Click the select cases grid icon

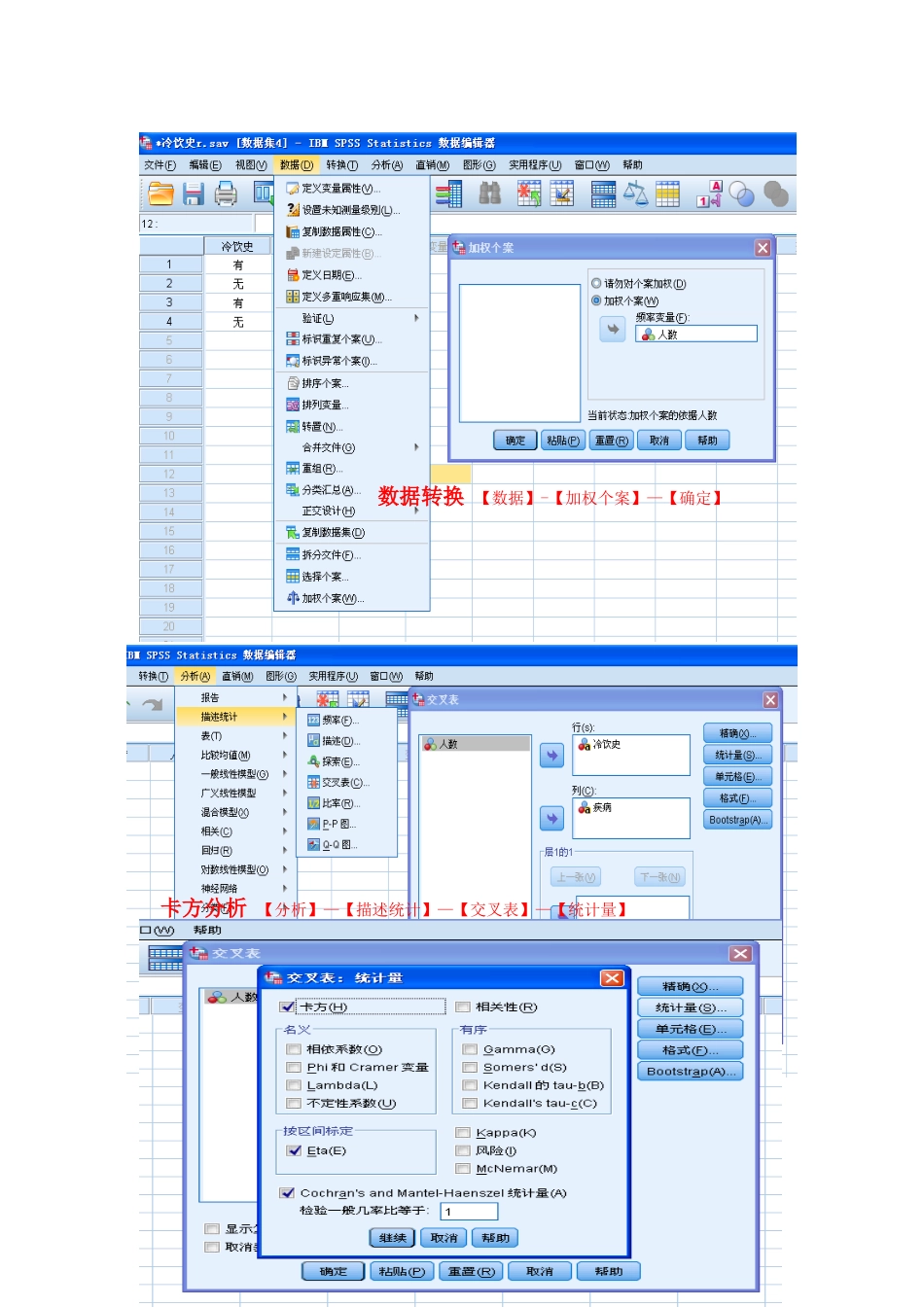pos(667,194)
